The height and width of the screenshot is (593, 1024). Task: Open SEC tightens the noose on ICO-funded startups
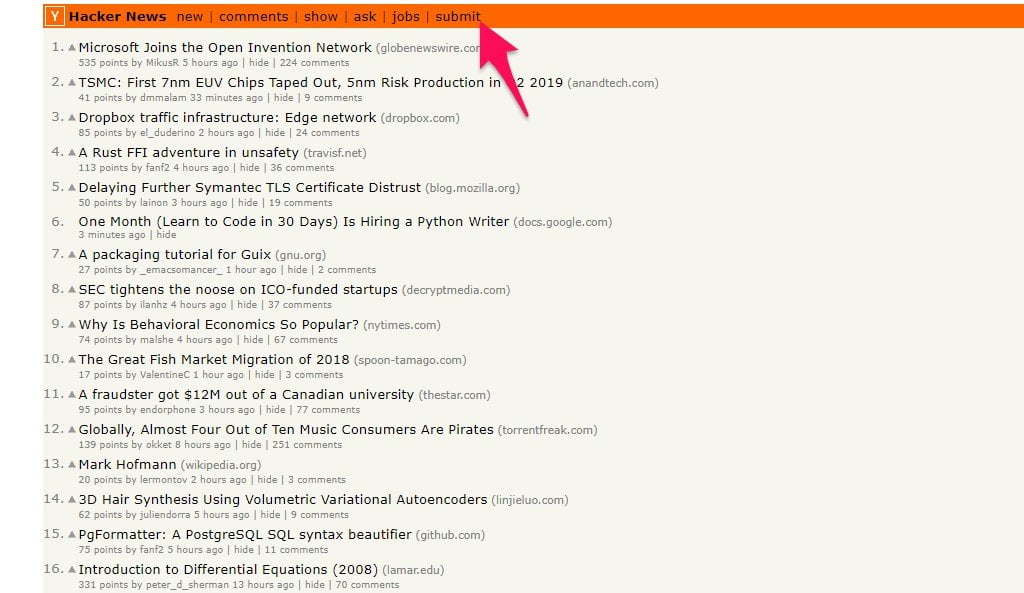pyautogui.click(x=238, y=289)
